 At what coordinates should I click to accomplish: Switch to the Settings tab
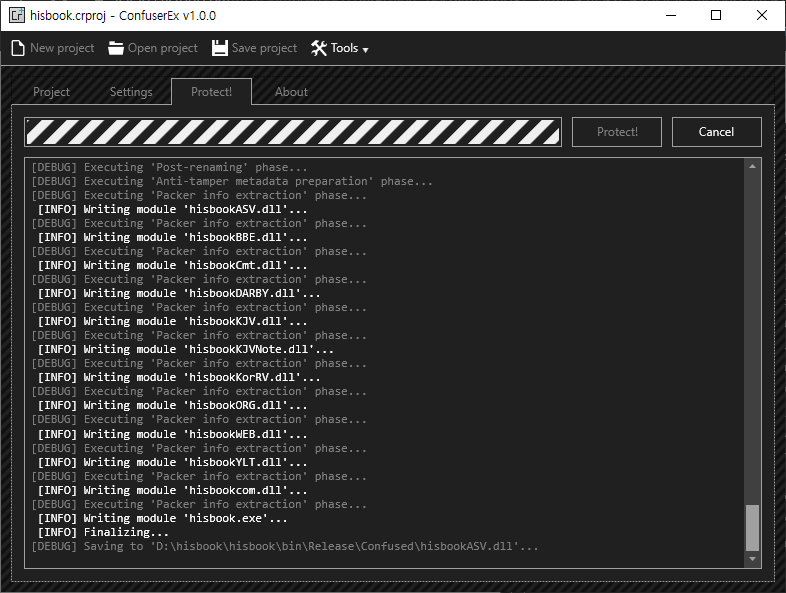pos(131,92)
